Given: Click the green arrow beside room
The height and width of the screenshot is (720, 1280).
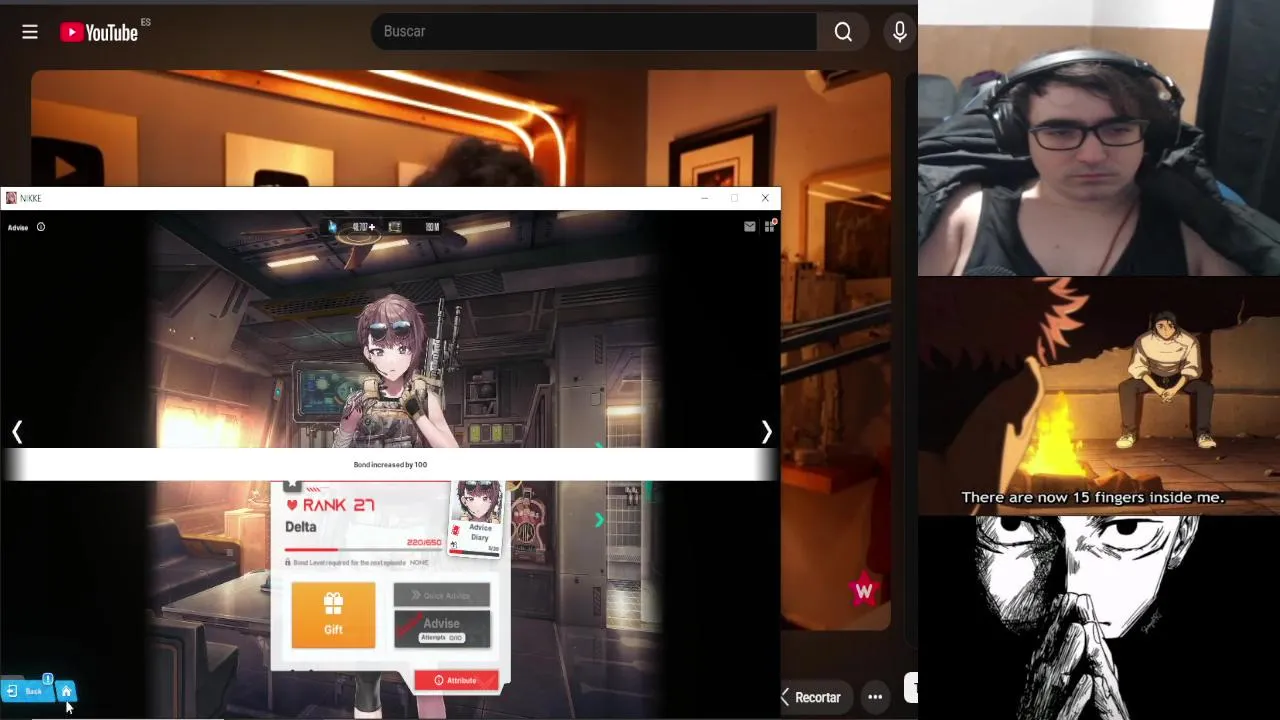Looking at the screenshot, I should [599, 520].
